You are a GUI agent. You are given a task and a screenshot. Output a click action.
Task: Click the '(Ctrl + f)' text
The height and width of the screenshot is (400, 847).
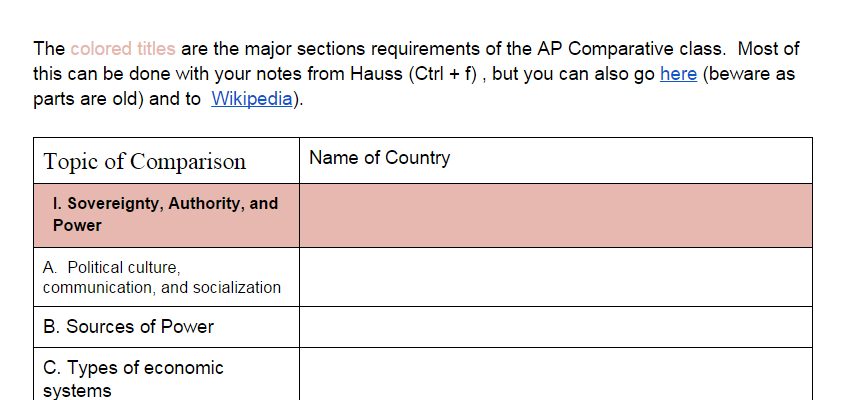(x=443, y=74)
